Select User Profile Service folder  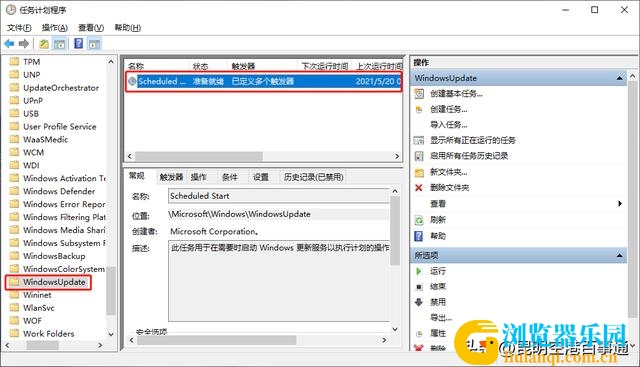point(60,127)
